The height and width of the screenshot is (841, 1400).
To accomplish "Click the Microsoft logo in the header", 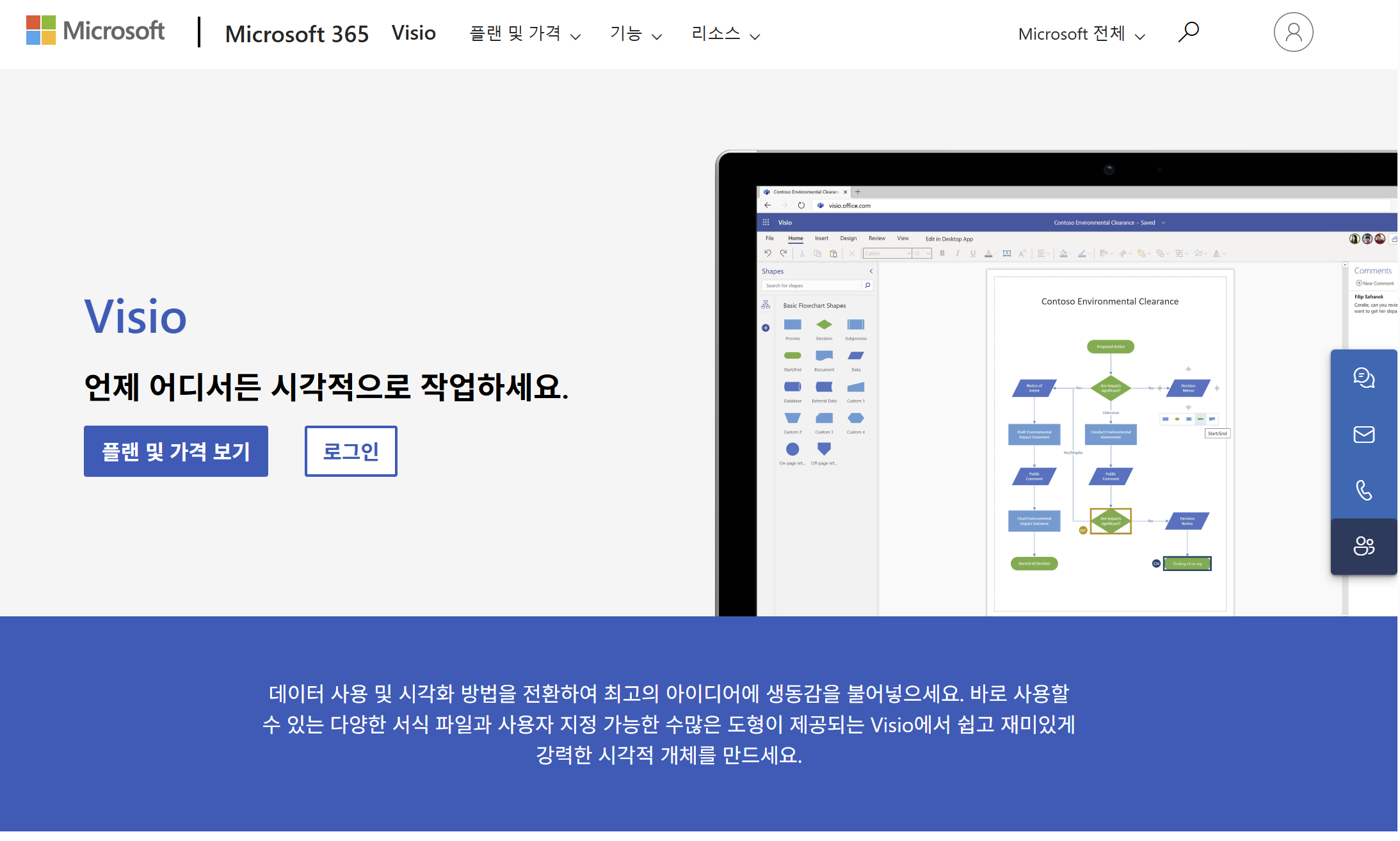I will click(x=95, y=31).
